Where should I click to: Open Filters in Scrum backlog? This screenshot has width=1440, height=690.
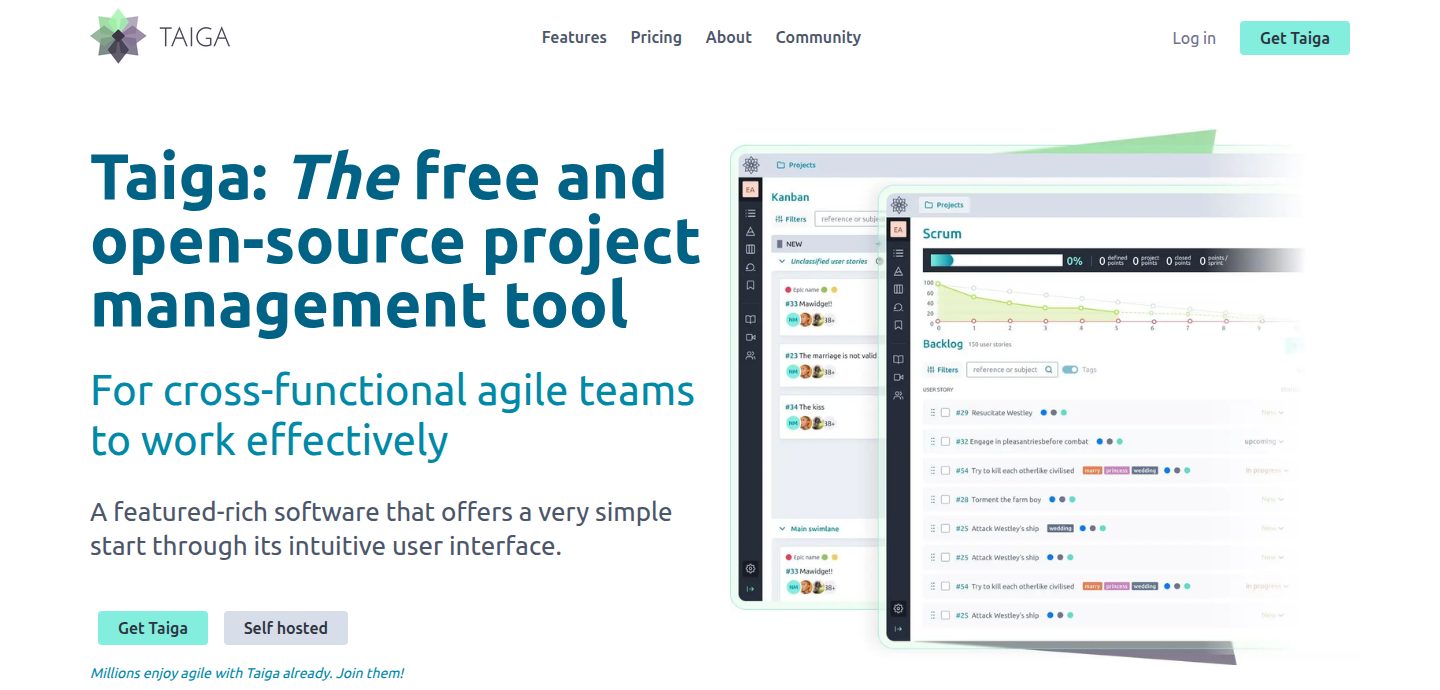pyautogui.click(x=942, y=370)
